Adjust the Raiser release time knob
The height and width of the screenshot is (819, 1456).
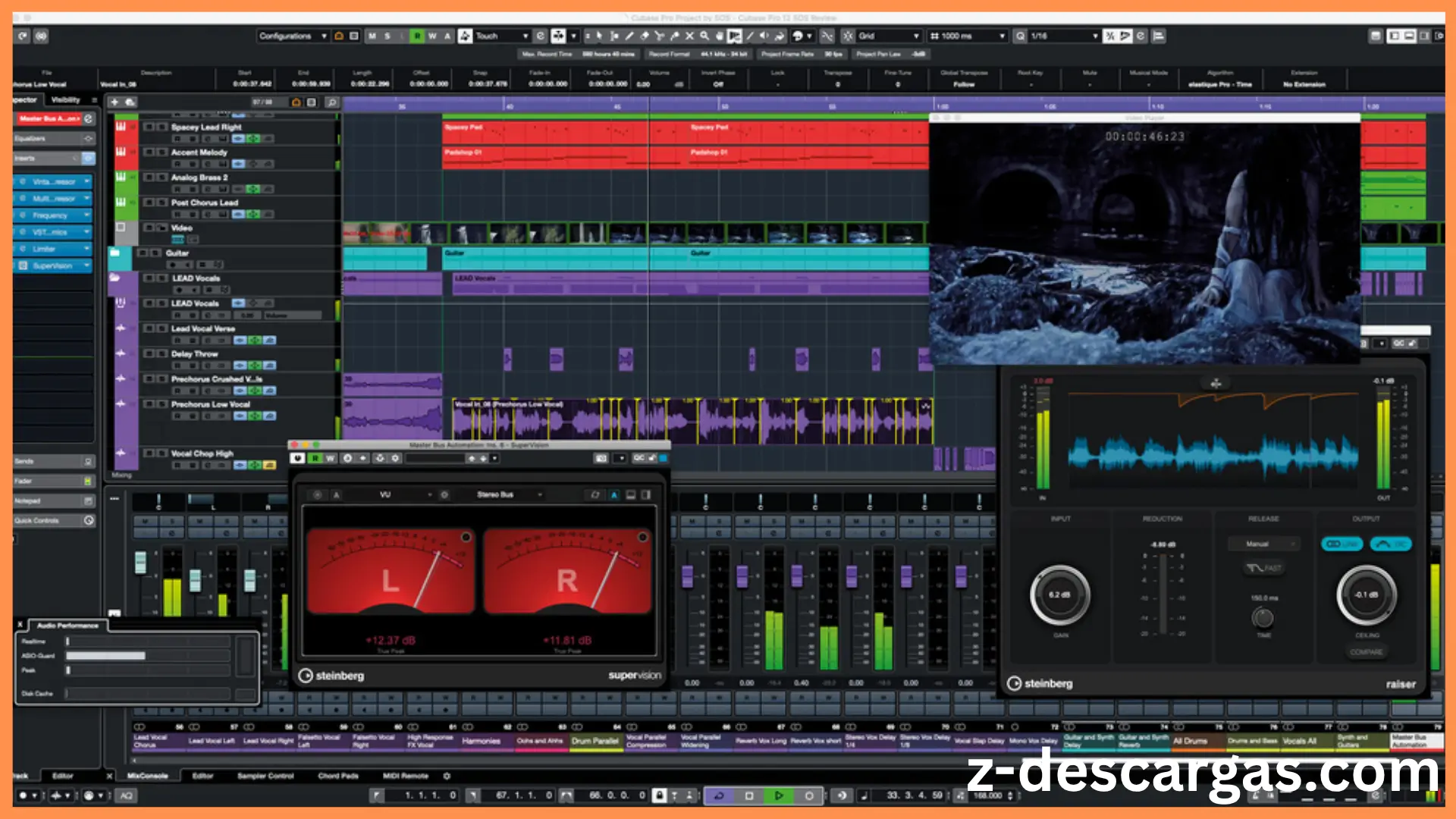pyautogui.click(x=1263, y=617)
